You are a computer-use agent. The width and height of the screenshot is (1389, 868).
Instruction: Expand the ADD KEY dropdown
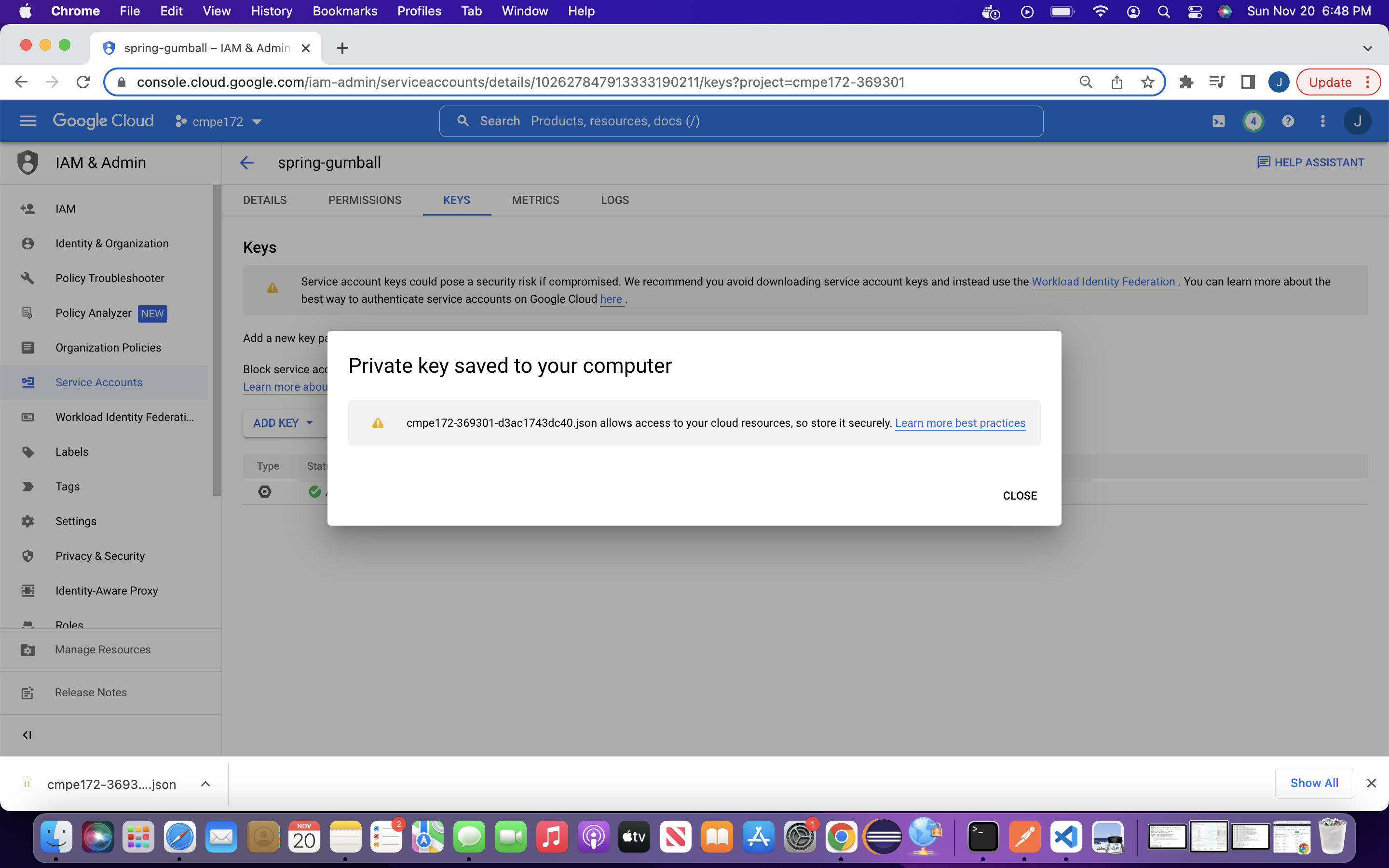pyautogui.click(x=284, y=423)
